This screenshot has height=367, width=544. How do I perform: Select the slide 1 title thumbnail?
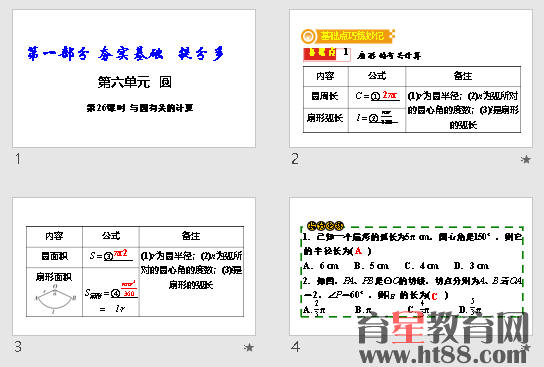tap(134, 78)
